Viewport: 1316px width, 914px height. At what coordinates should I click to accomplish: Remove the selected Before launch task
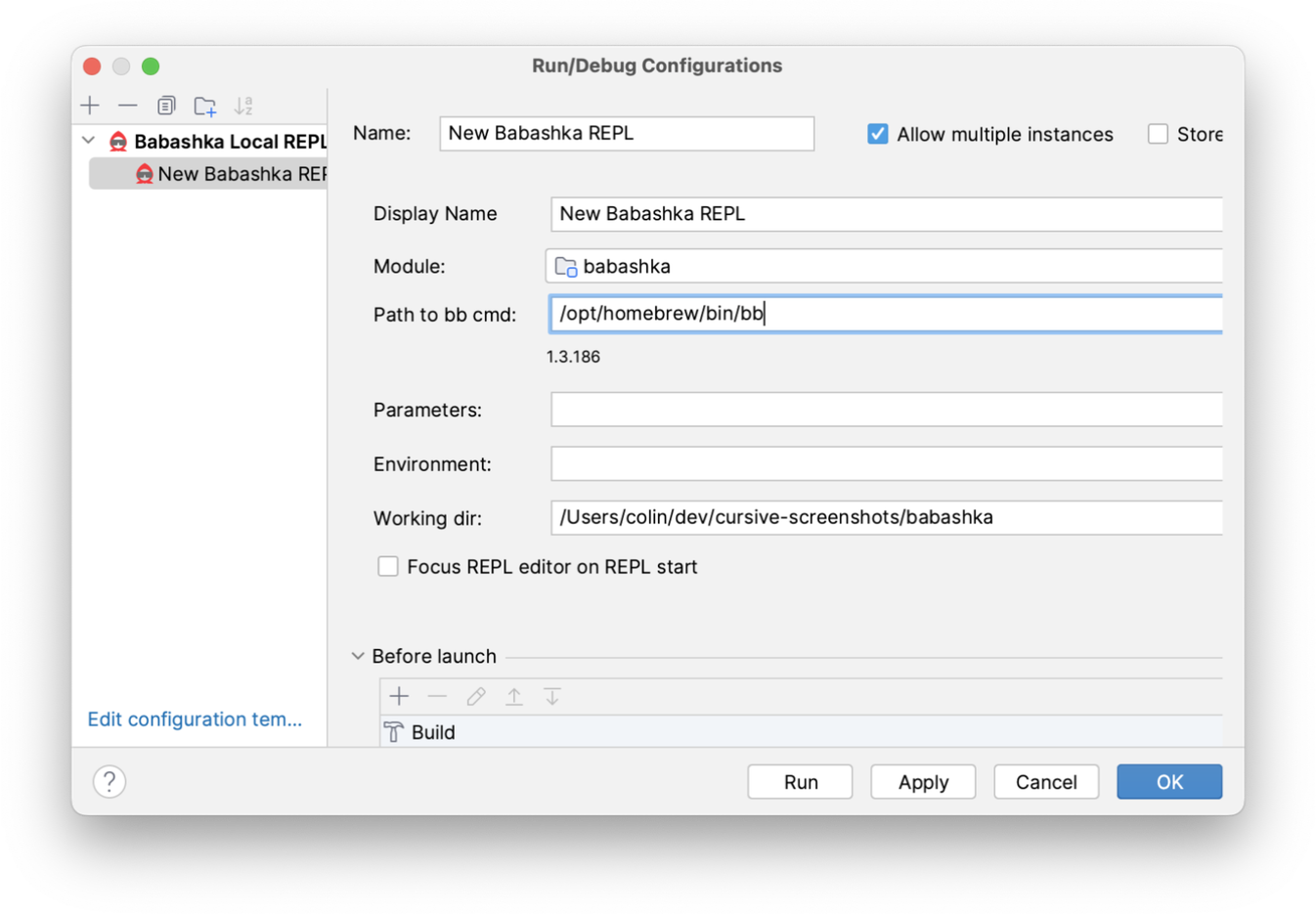click(437, 696)
